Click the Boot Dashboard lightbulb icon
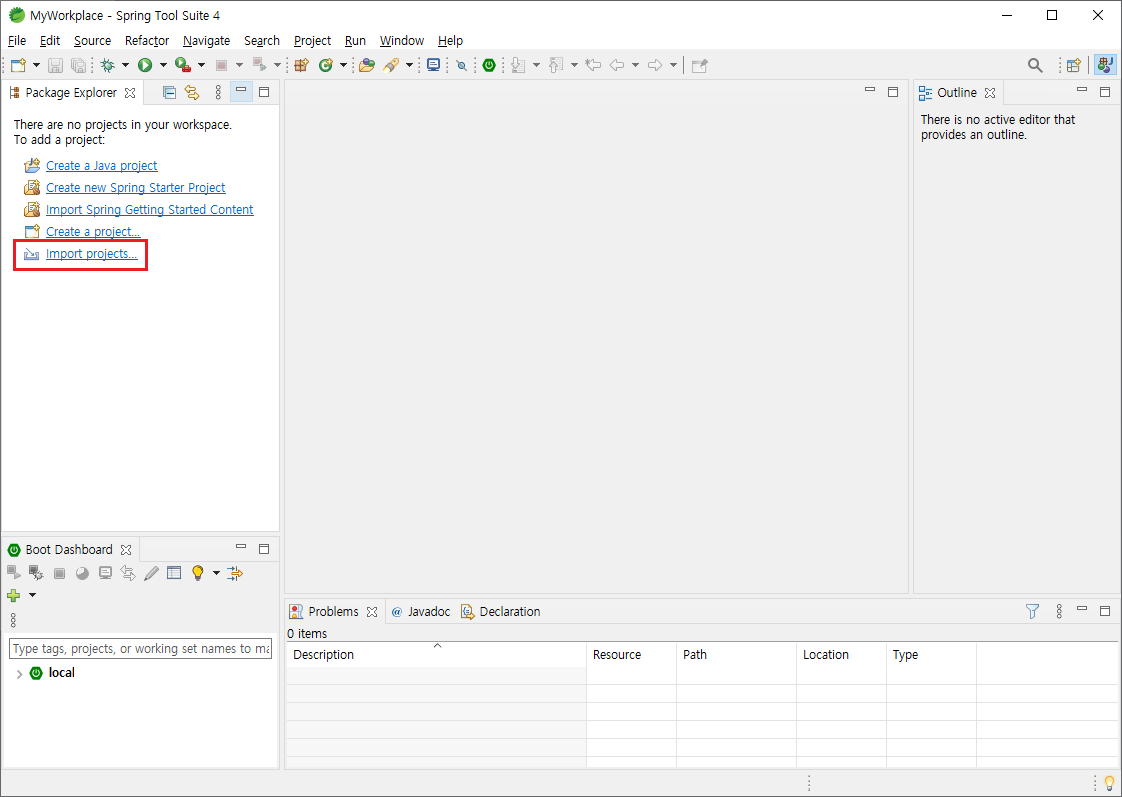The height and width of the screenshot is (797, 1122). [197, 572]
